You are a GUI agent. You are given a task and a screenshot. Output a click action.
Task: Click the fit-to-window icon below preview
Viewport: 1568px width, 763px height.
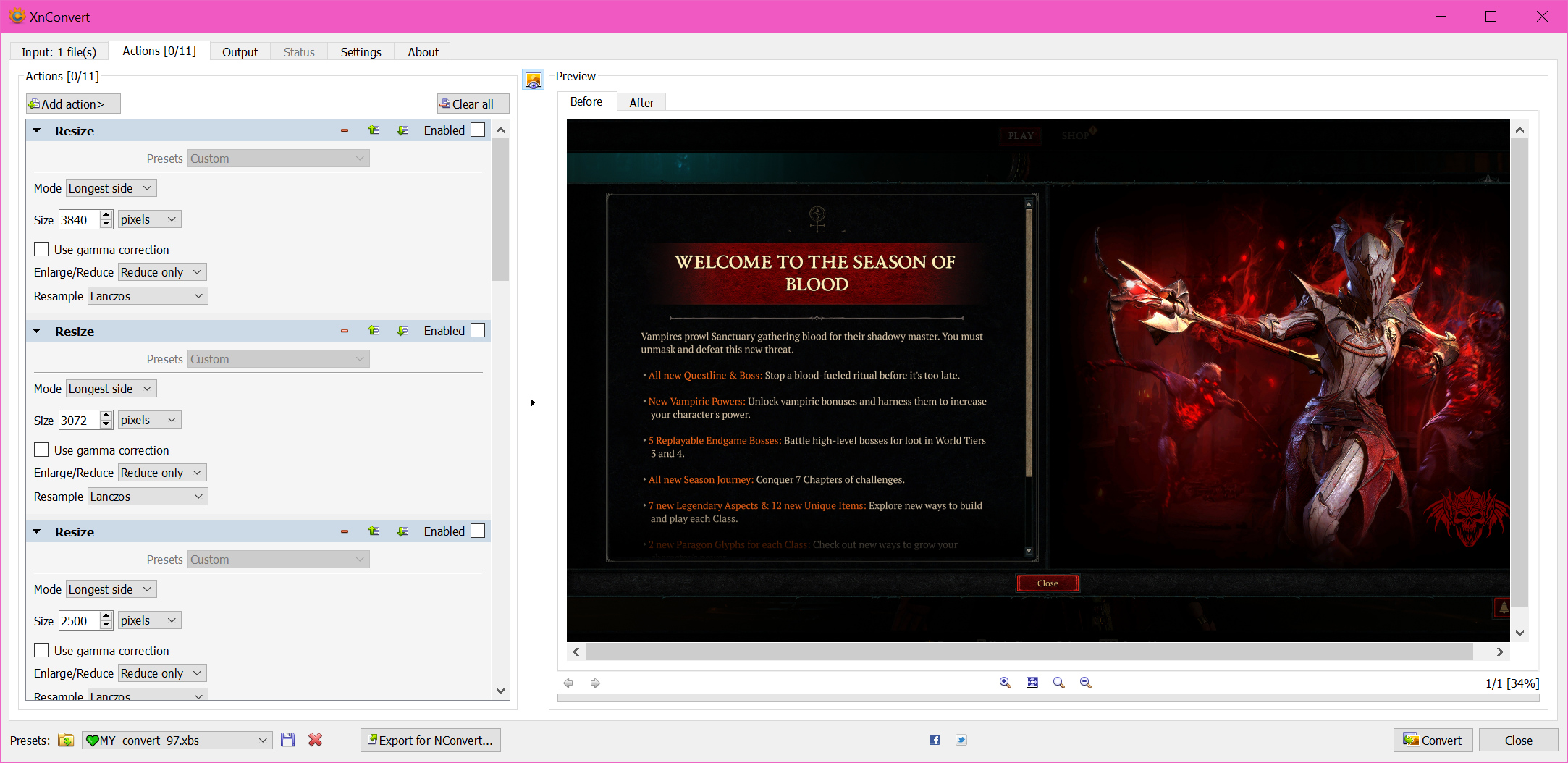pos(1032,683)
